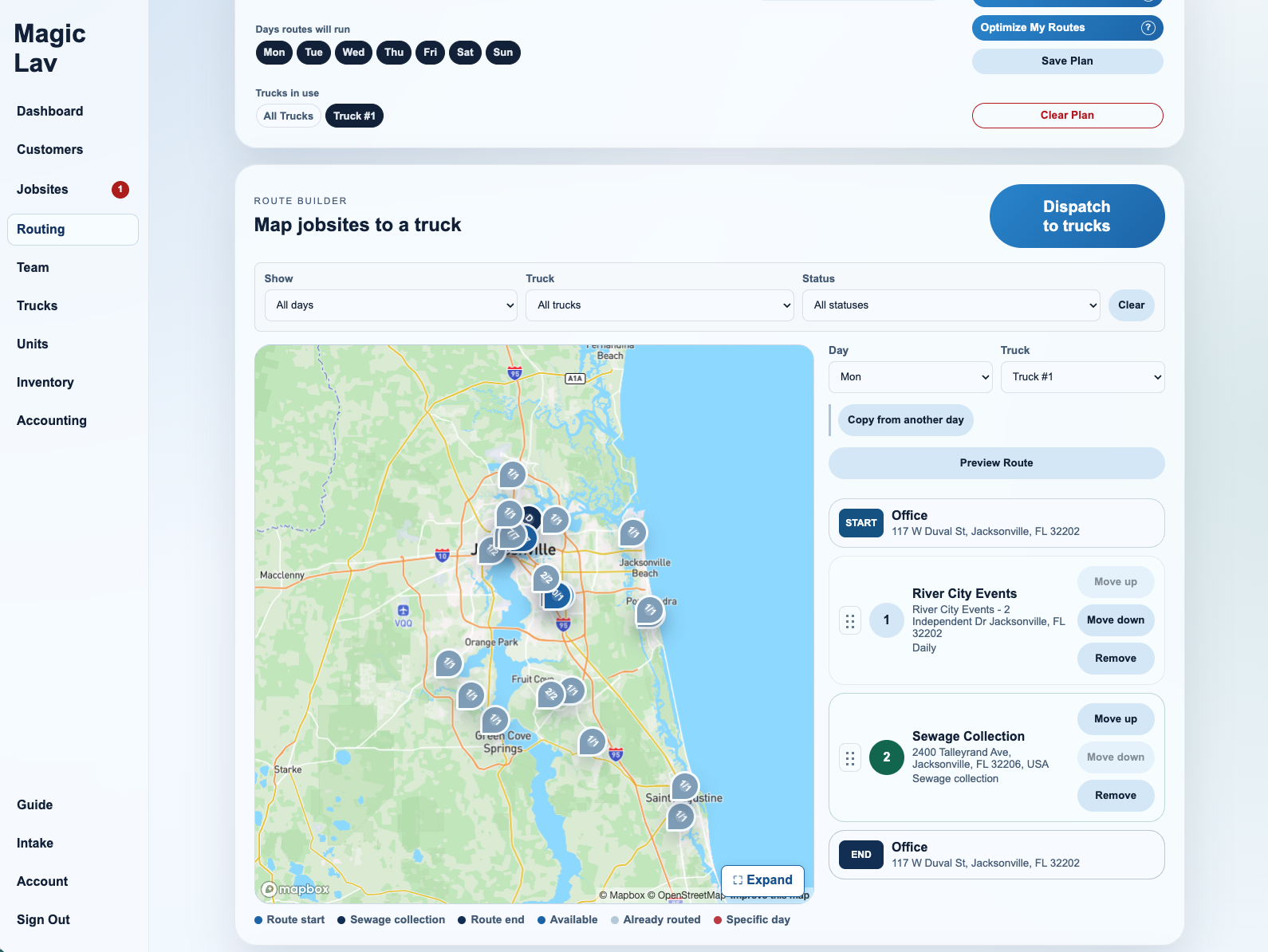Open the Trucks page

tap(37, 306)
